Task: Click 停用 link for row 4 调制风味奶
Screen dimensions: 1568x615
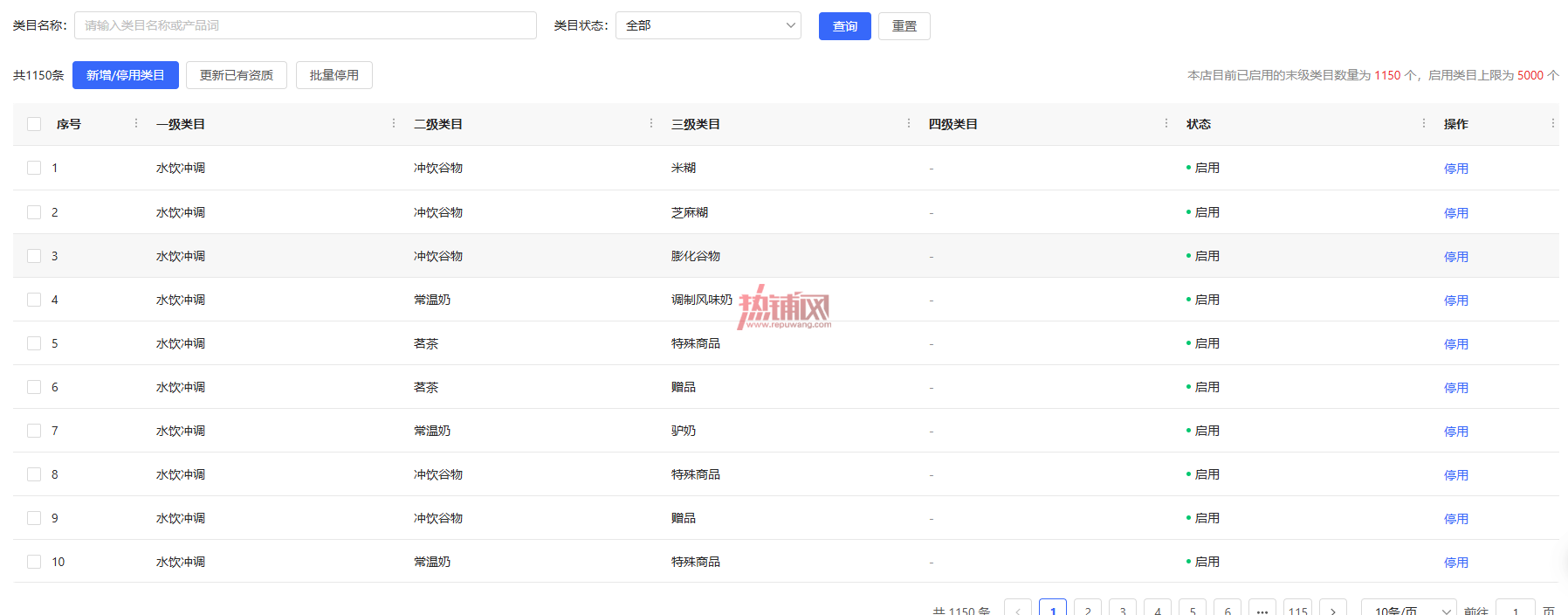Action: tap(1456, 301)
